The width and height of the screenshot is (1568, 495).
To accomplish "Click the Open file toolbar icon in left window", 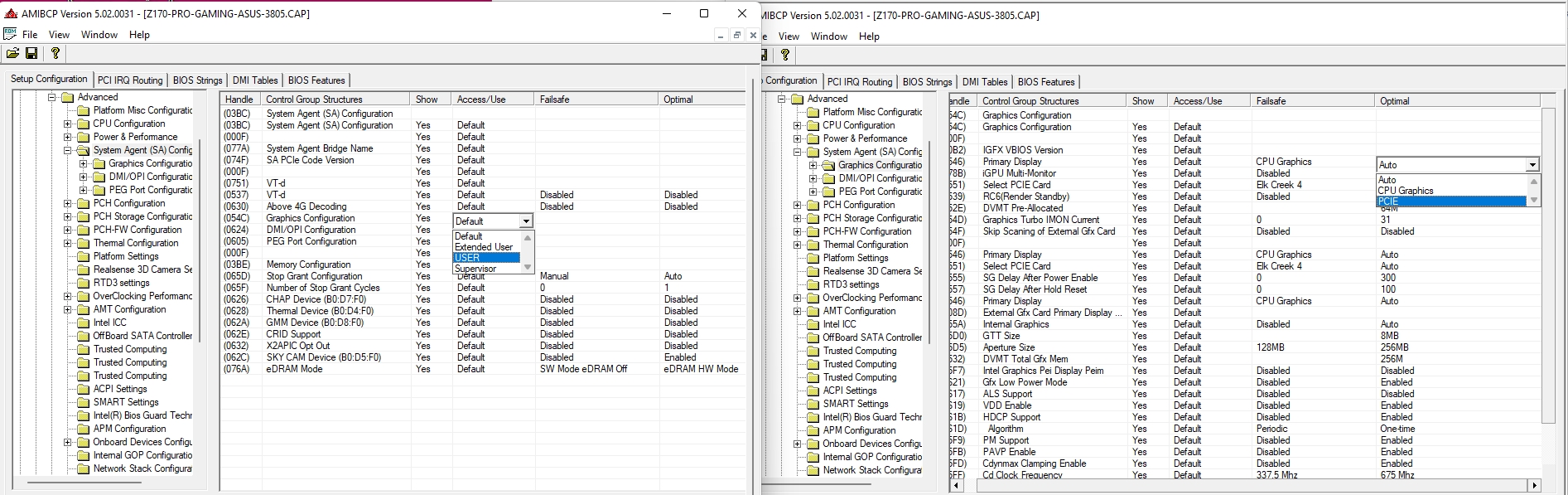I will [12, 53].
